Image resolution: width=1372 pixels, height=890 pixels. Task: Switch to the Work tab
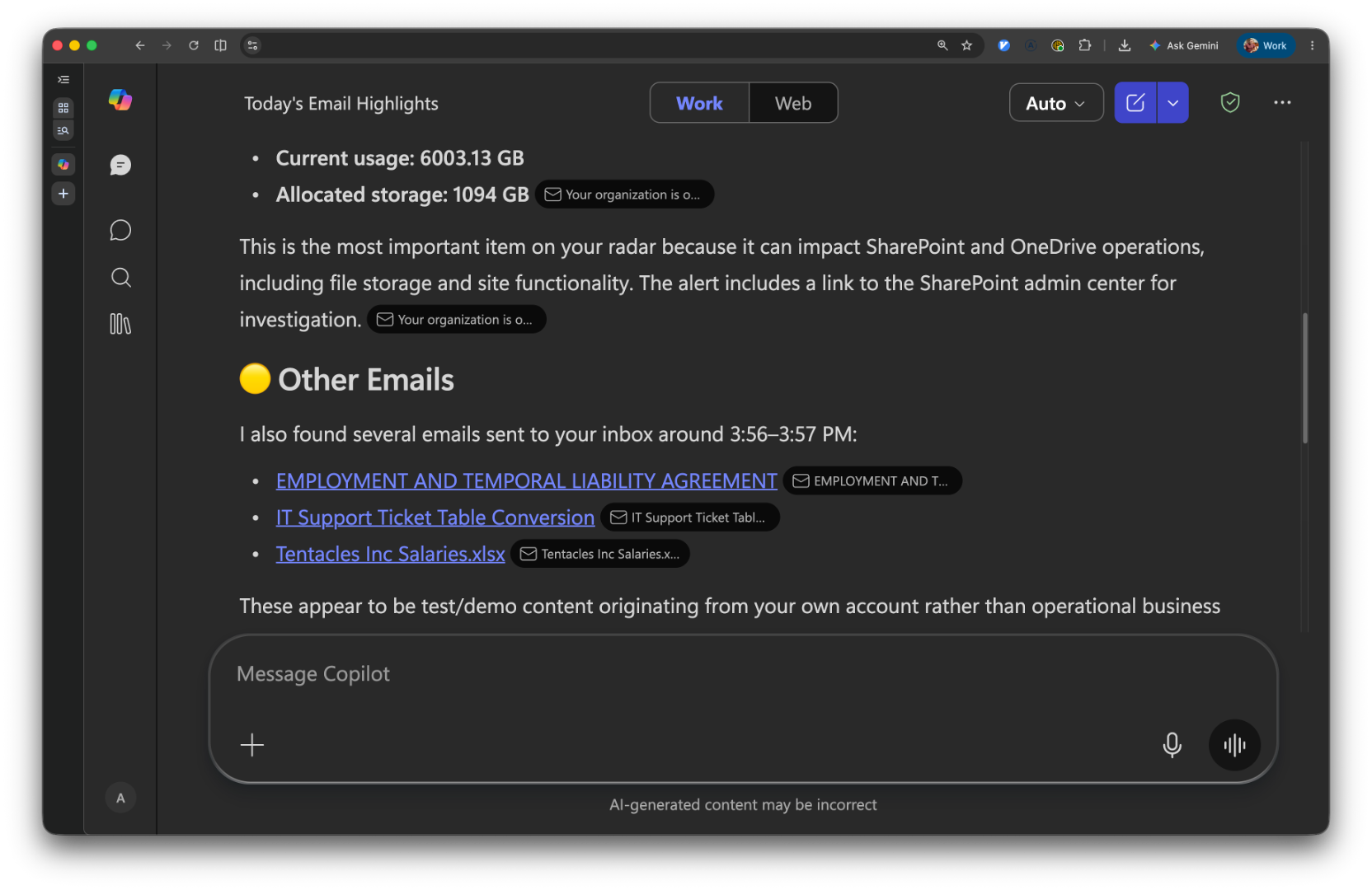[x=699, y=103]
